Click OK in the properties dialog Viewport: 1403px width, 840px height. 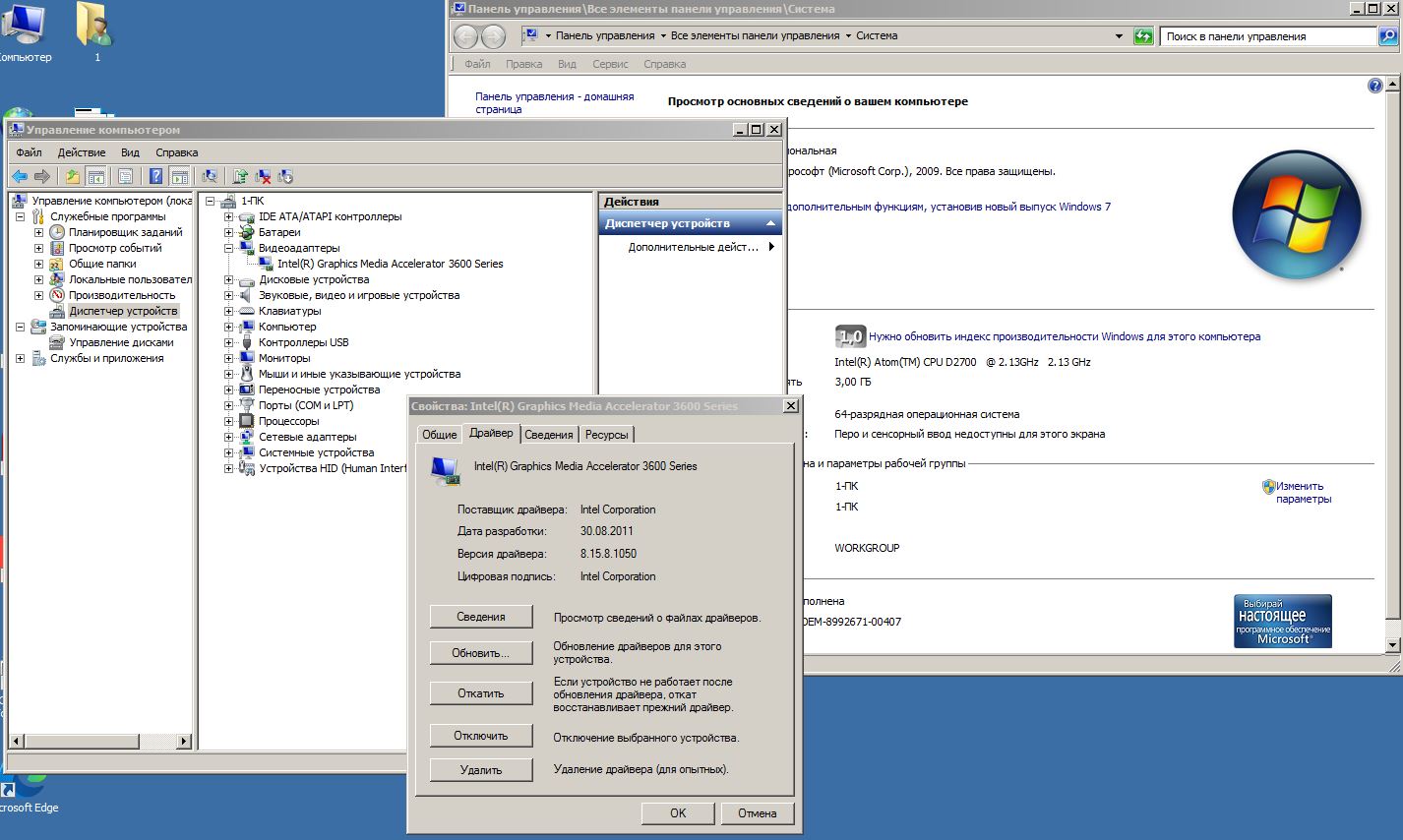[678, 813]
